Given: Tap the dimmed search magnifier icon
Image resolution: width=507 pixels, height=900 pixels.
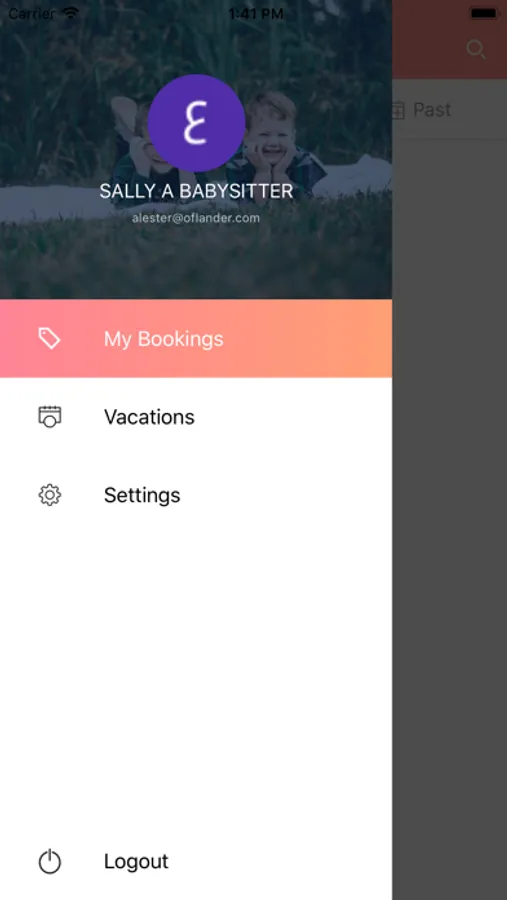Looking at the screenshot, I should 476,49.
